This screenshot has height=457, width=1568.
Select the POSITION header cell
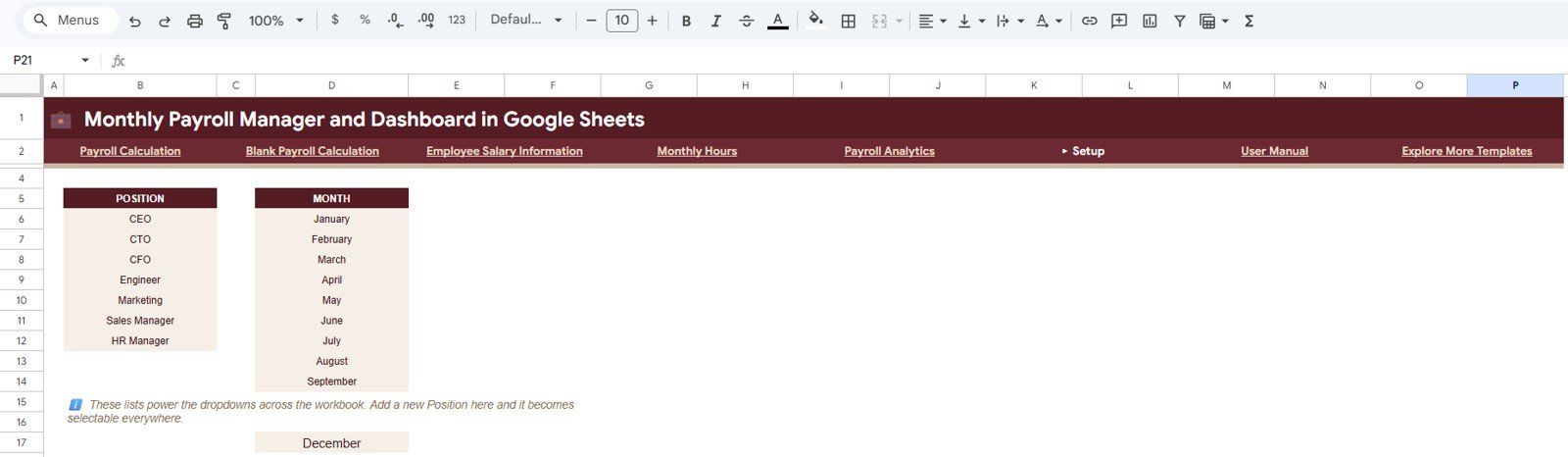pos(140,198)
